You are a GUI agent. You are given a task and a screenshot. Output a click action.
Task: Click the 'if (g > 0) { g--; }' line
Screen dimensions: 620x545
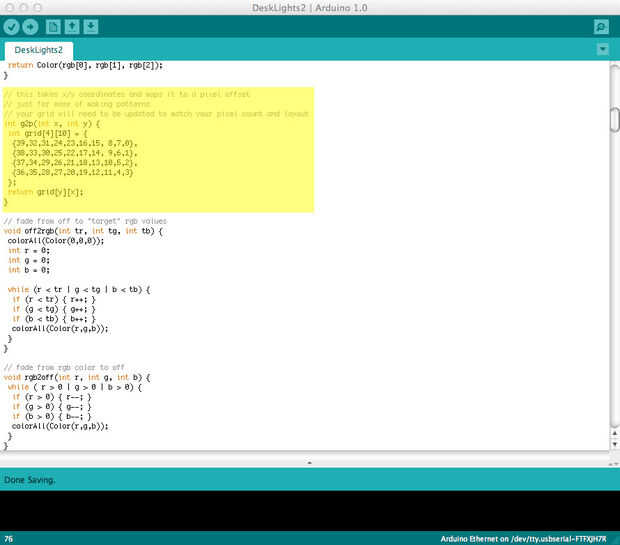52,407
